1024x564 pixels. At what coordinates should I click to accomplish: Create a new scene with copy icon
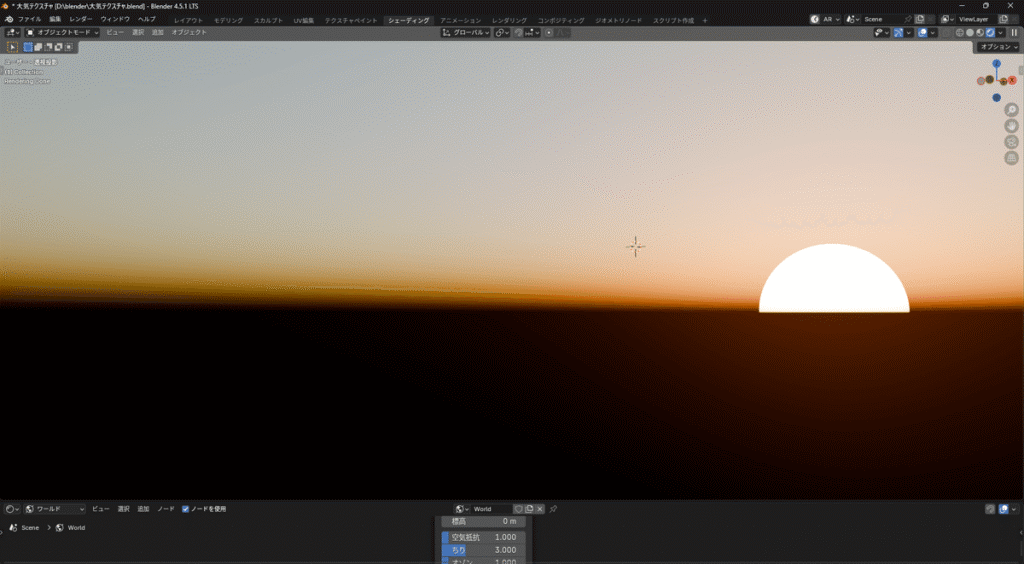pyautogui.click(x=920, y=20)
